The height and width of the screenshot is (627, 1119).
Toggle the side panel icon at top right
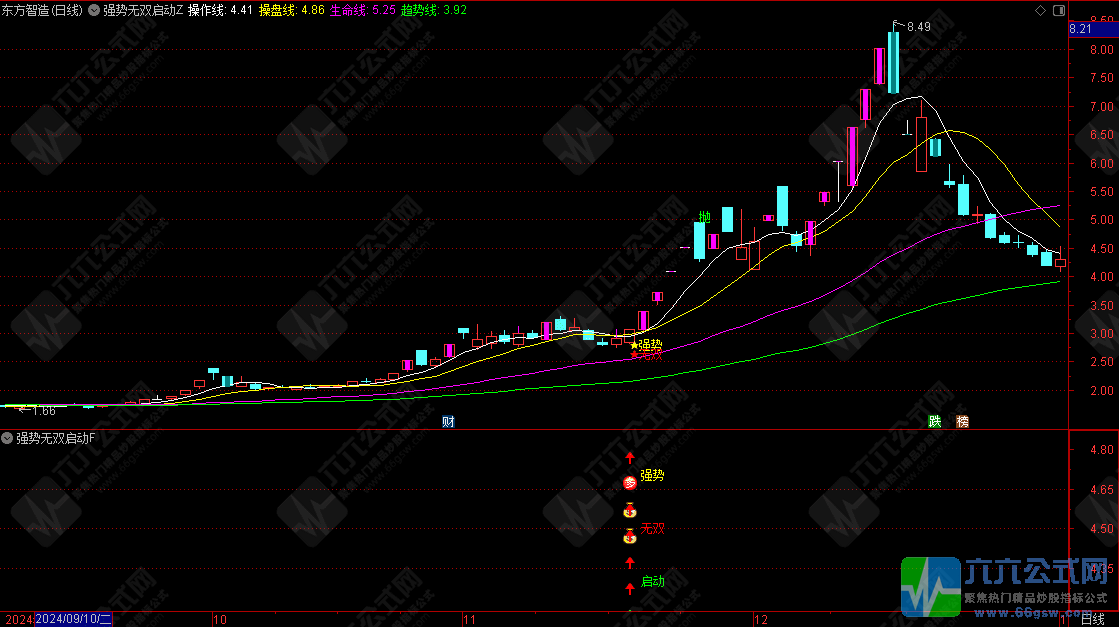1060,10
